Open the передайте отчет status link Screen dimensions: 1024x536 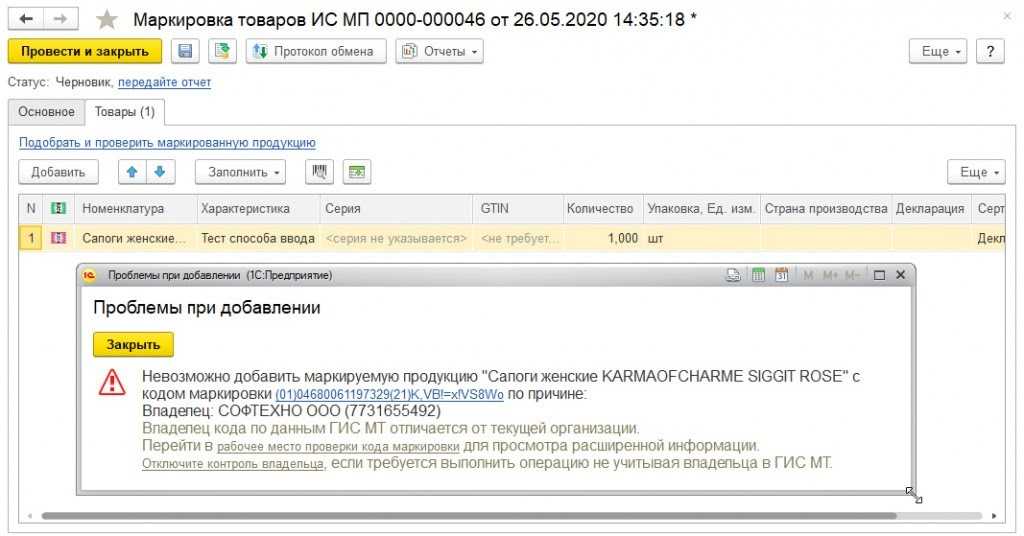pos(165,82)
